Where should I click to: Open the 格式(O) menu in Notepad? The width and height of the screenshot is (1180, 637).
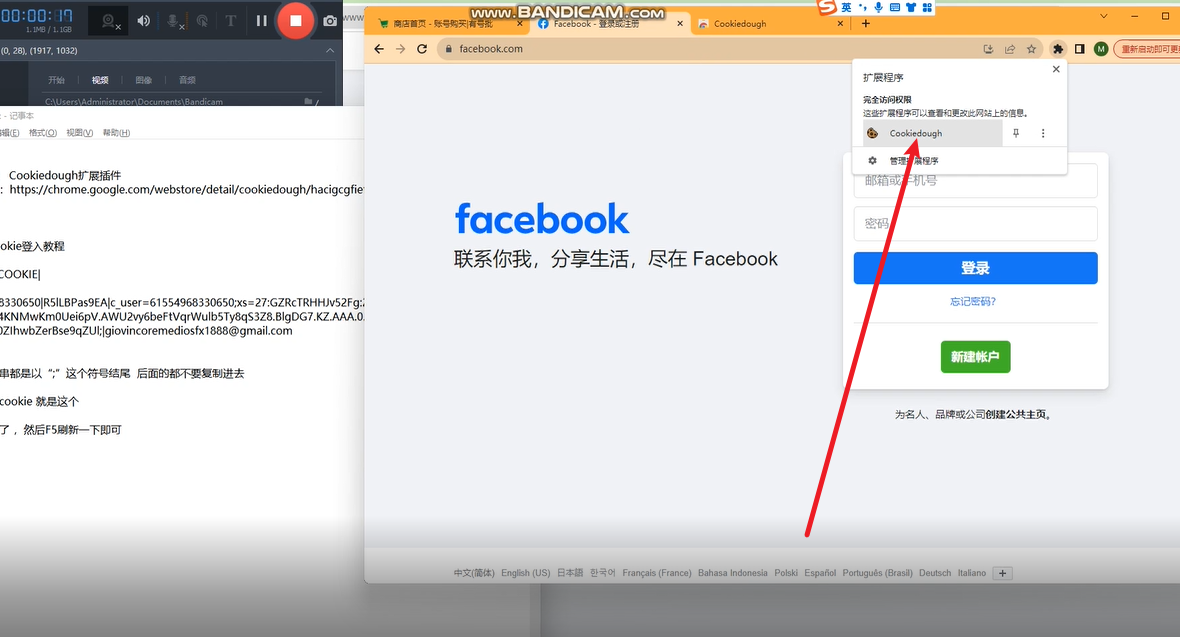click(x=43, y=133)
